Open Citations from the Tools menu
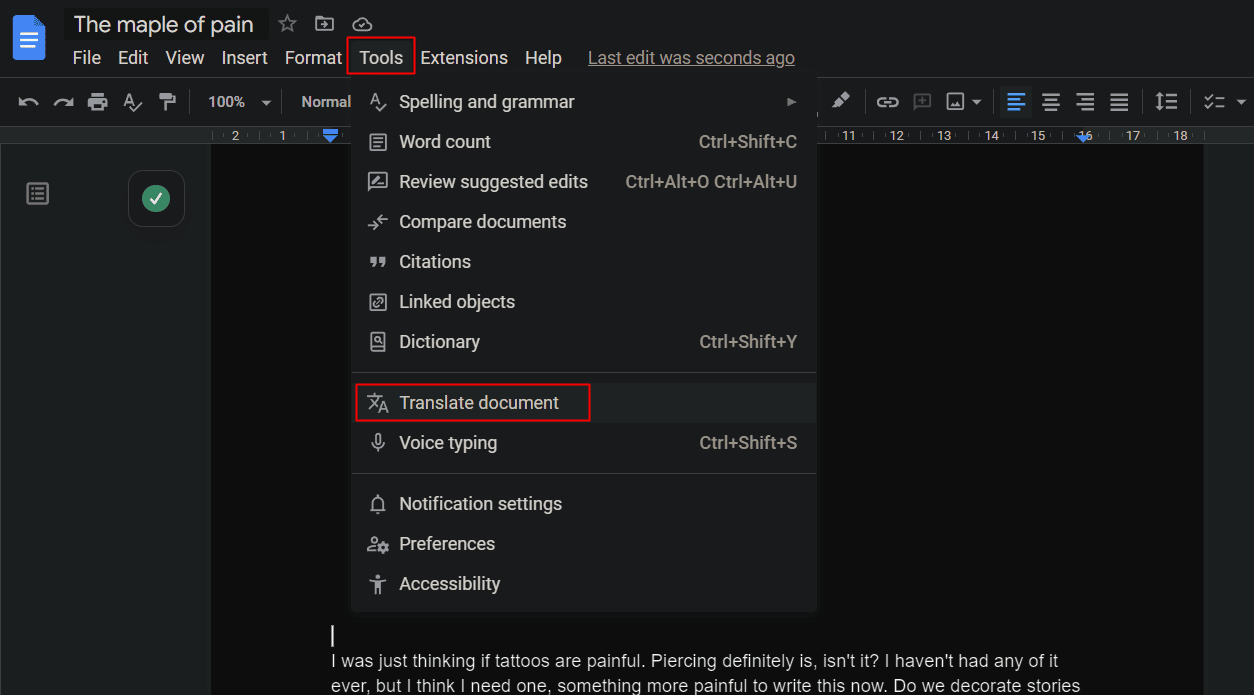The image size is (1254, 695). pos(584,262)
